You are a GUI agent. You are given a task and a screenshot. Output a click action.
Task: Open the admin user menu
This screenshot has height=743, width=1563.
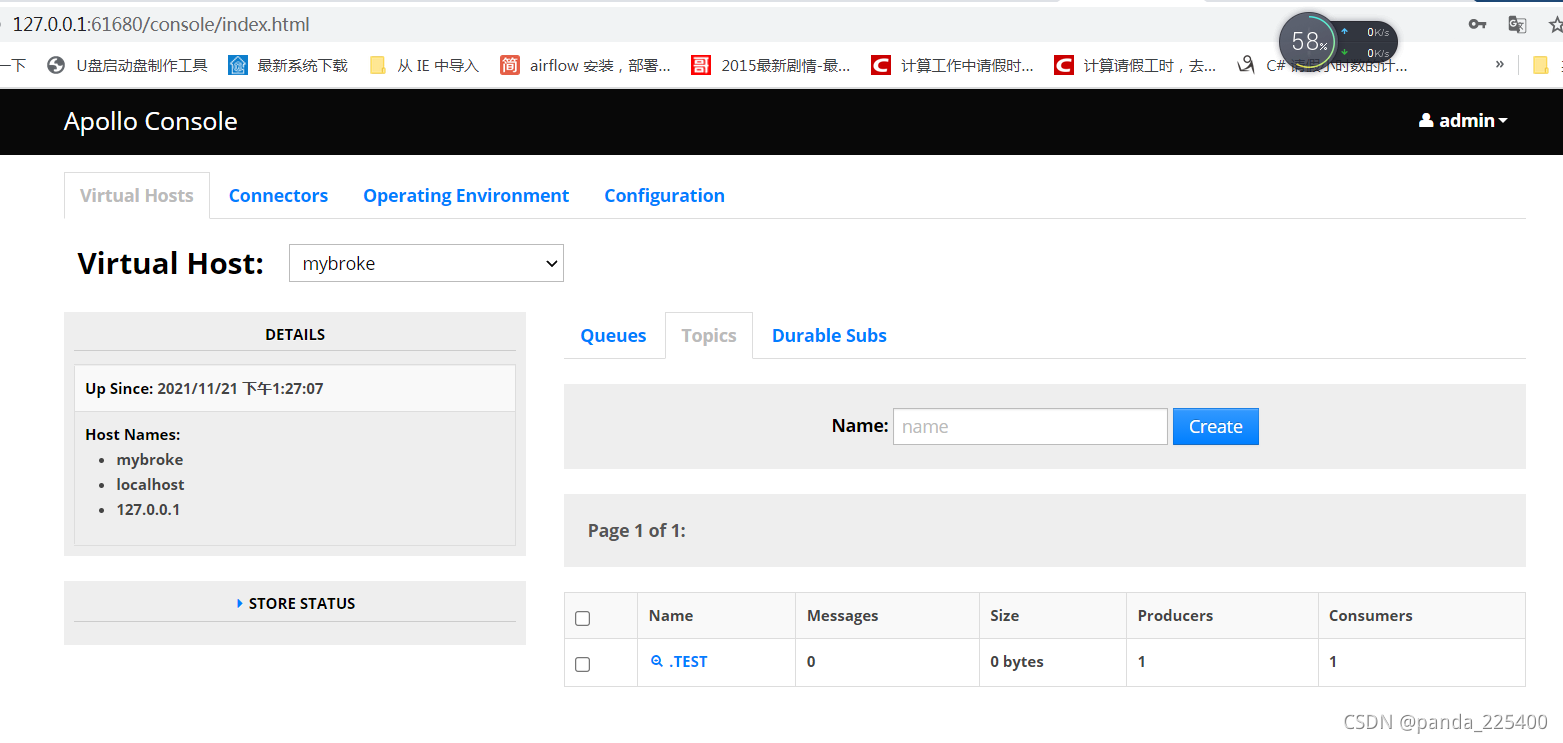1463,120
